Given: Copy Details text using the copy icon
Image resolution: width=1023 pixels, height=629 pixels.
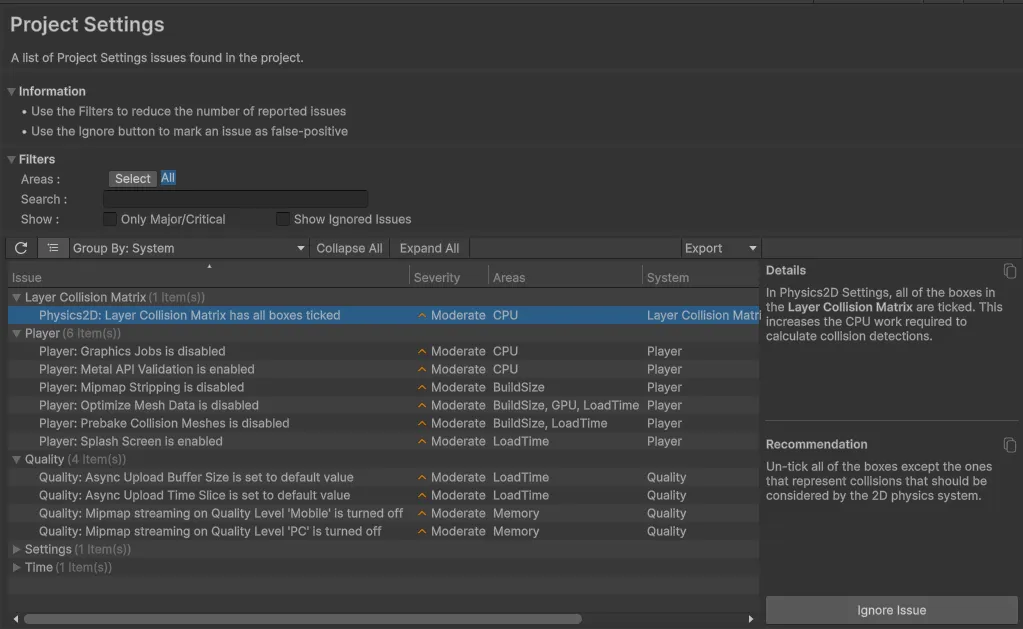Looking at the screenshot, I should coord(1010,271).
